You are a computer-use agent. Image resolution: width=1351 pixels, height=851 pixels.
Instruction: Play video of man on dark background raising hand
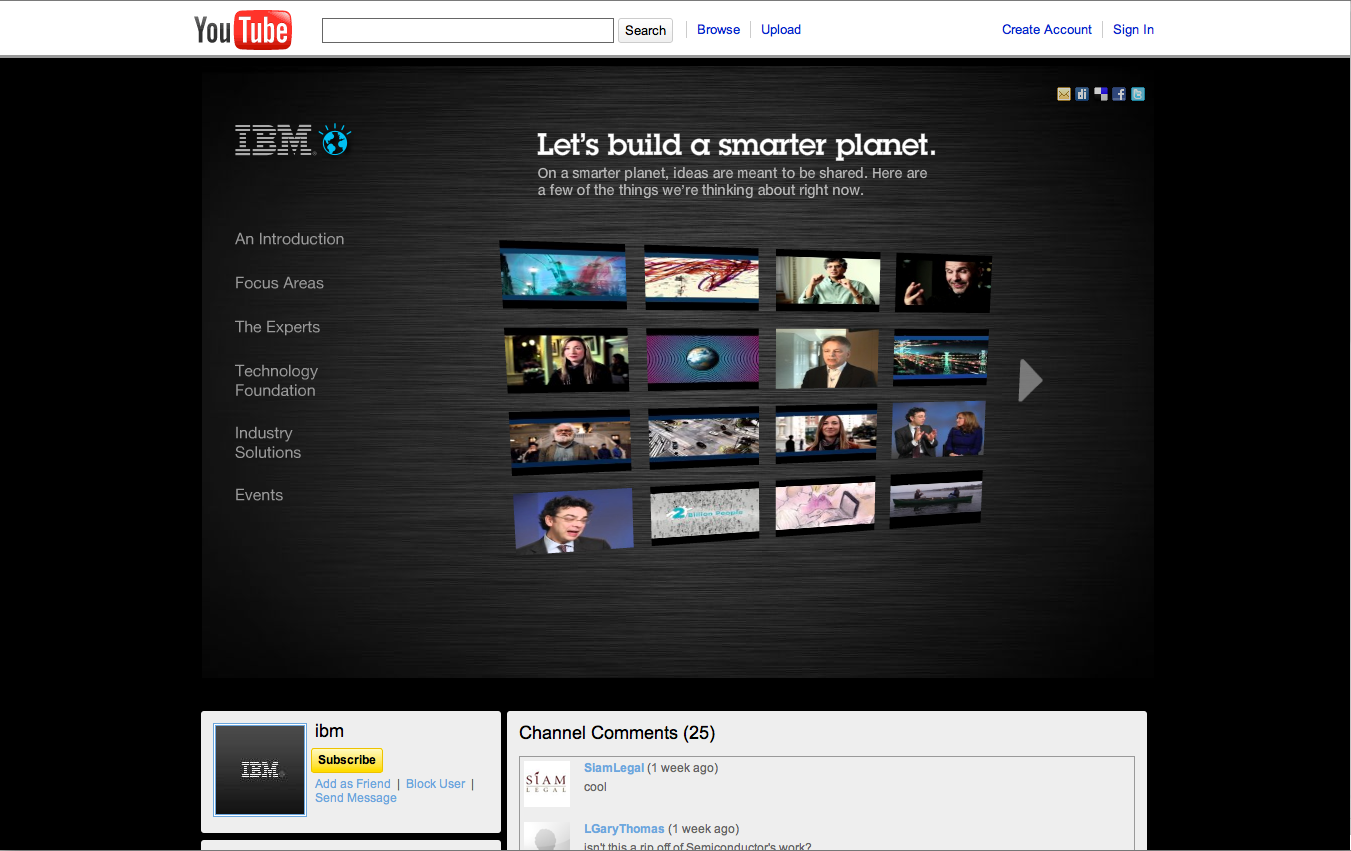pyautogui.click(x=943, y=283)
